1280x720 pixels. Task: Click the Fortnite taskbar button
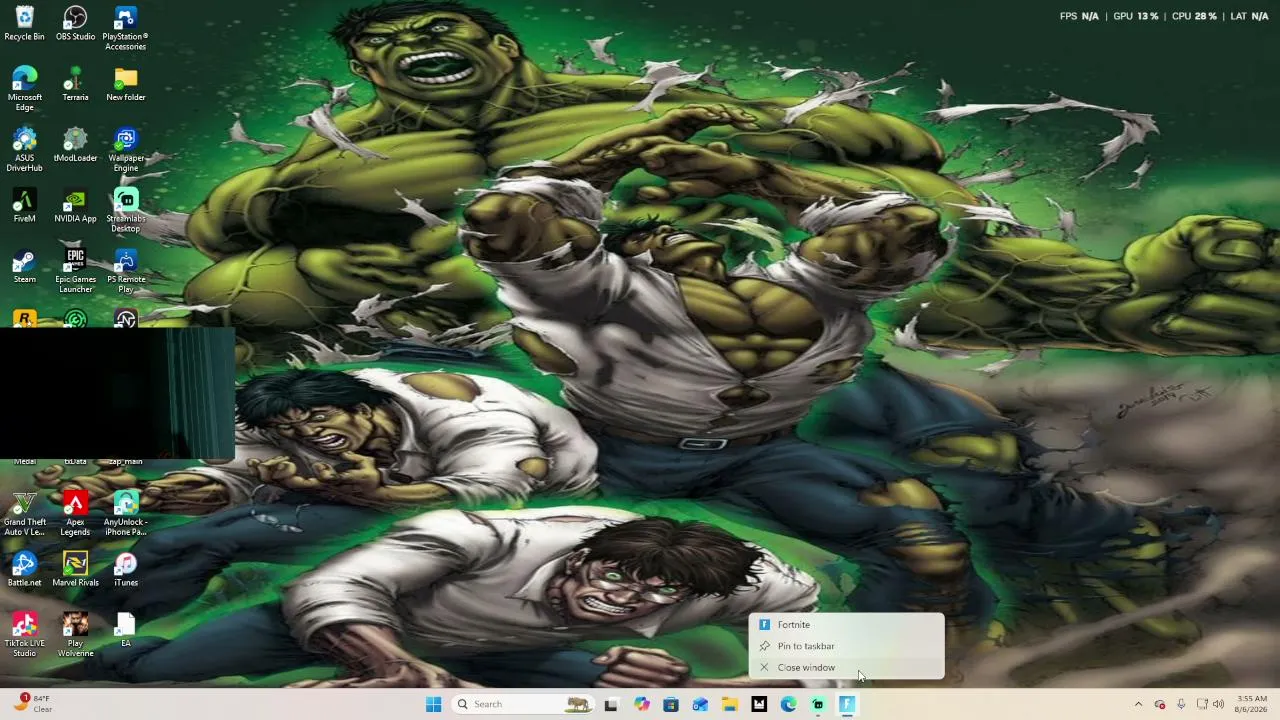(x=847, y=704)
